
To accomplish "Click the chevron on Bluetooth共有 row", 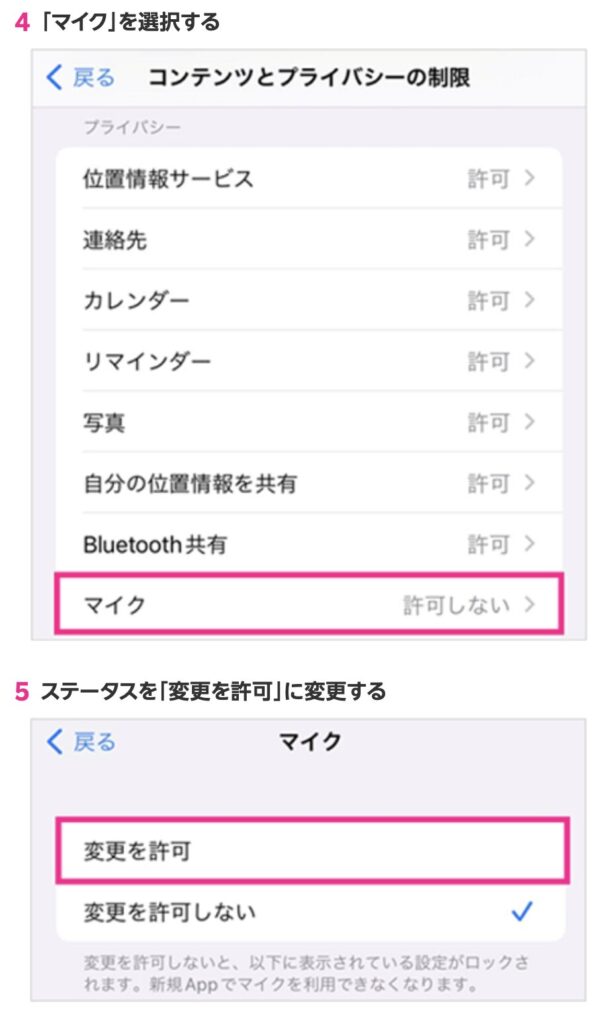I will pos(530,545).
